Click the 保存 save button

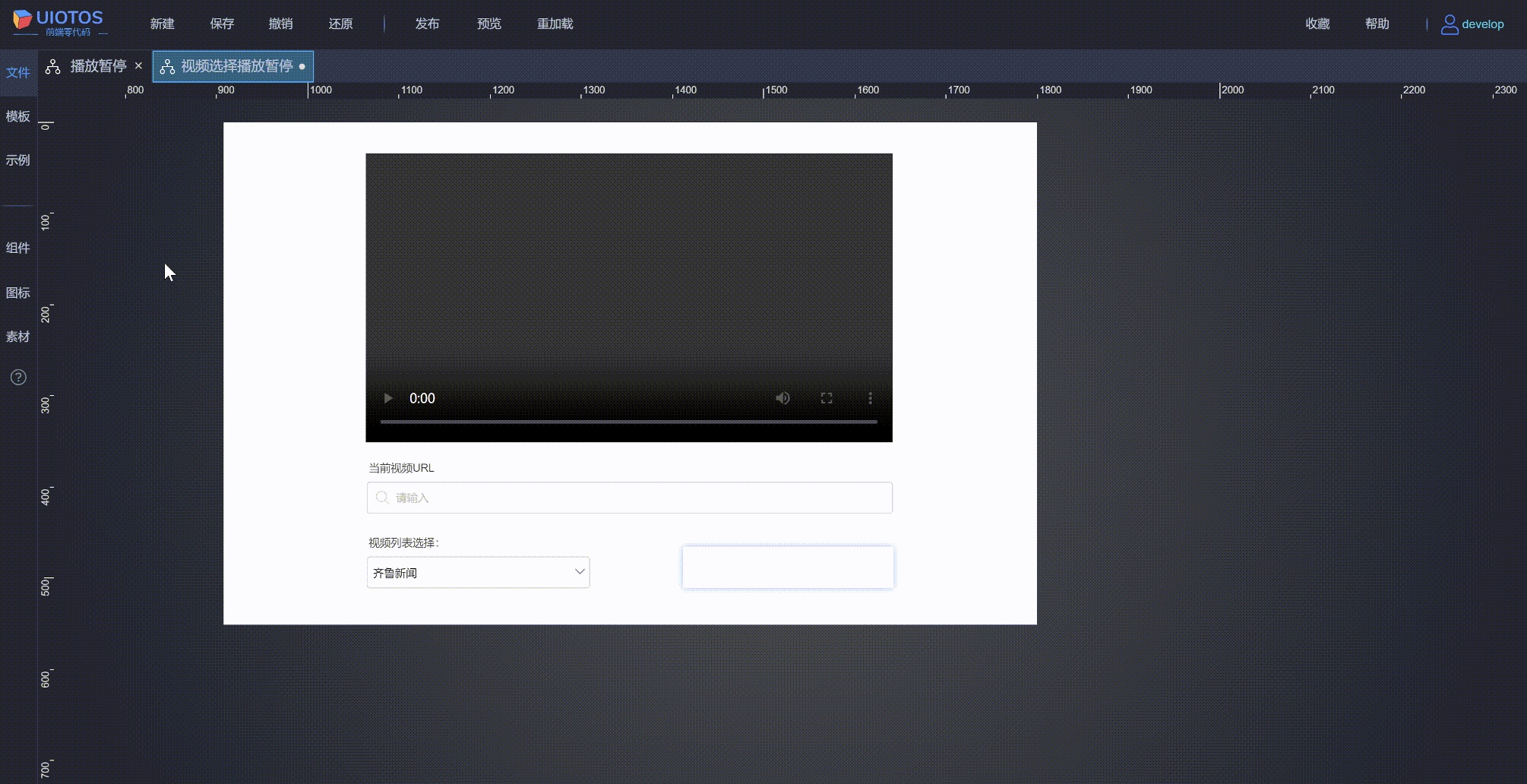pyautogui.click(x=221, y=24)
